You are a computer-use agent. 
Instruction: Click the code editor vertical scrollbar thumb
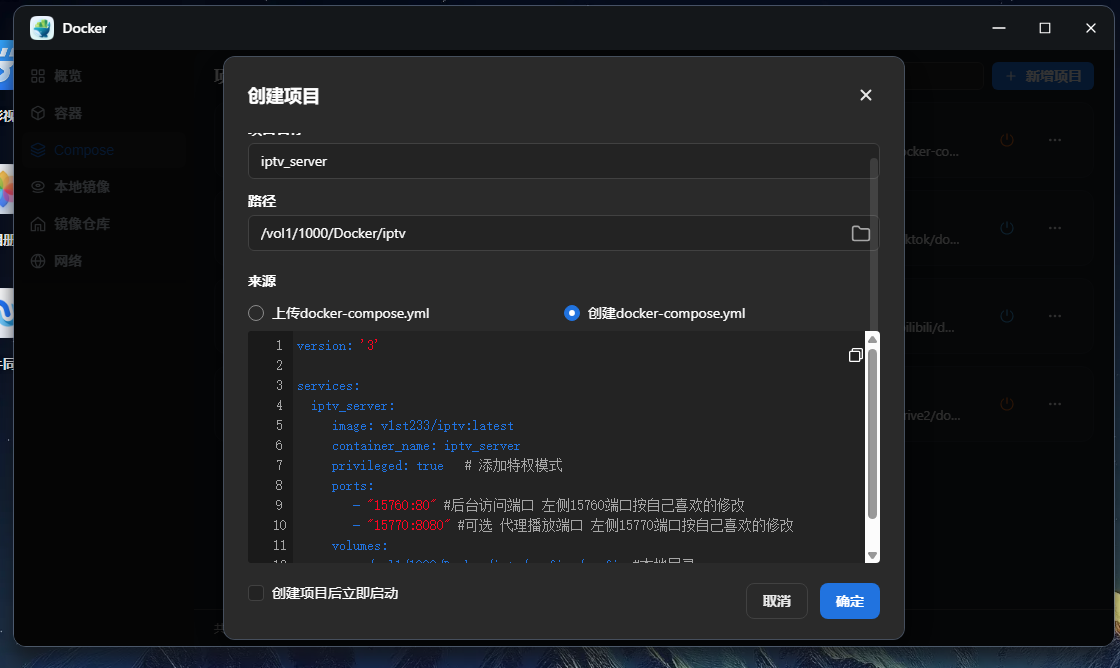(x=872, y=433)
